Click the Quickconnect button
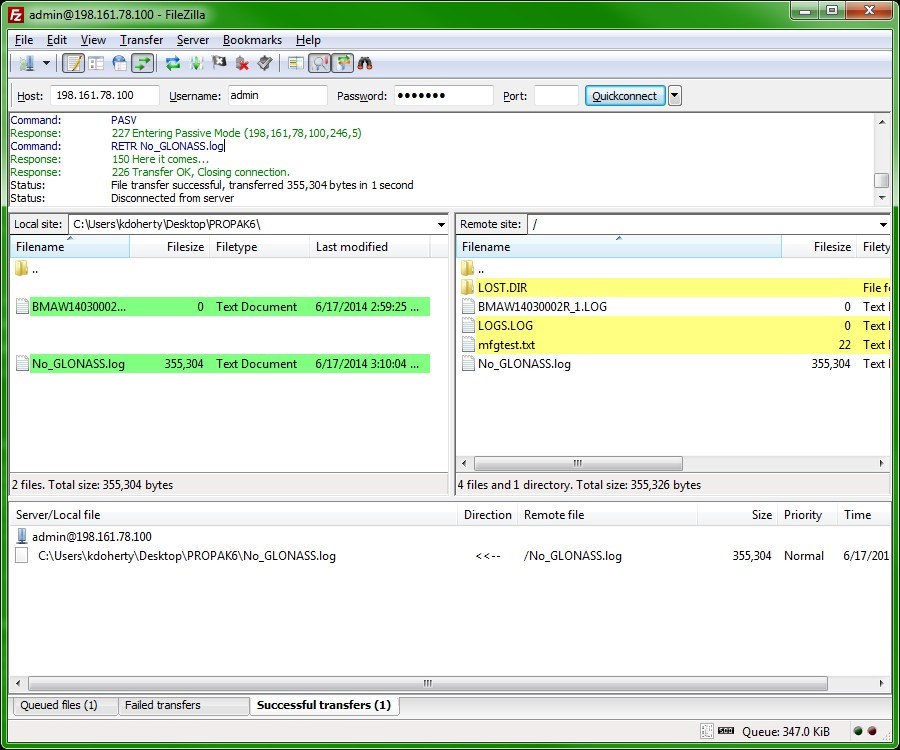This screenshot has height=750, width=900. click(x=624, y=96)
